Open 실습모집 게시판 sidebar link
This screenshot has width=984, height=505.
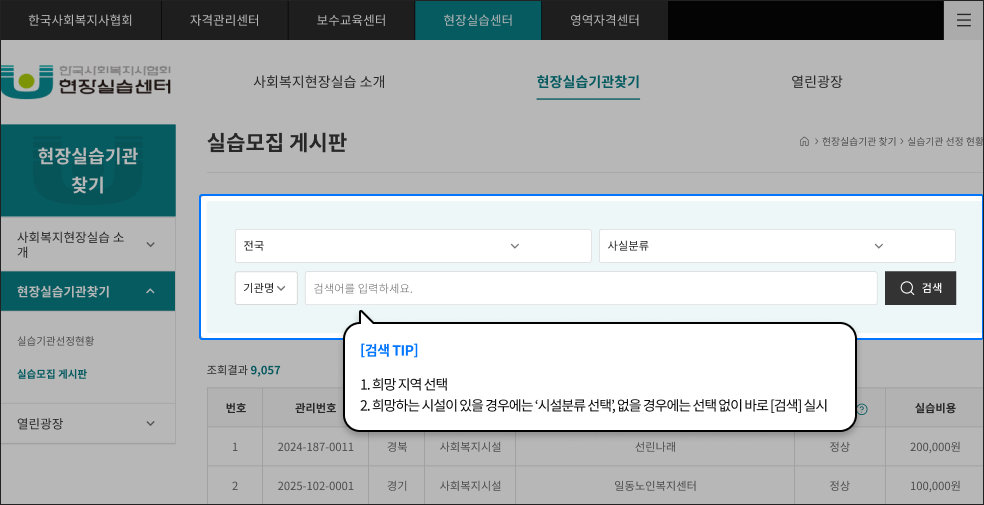point(52,375)
